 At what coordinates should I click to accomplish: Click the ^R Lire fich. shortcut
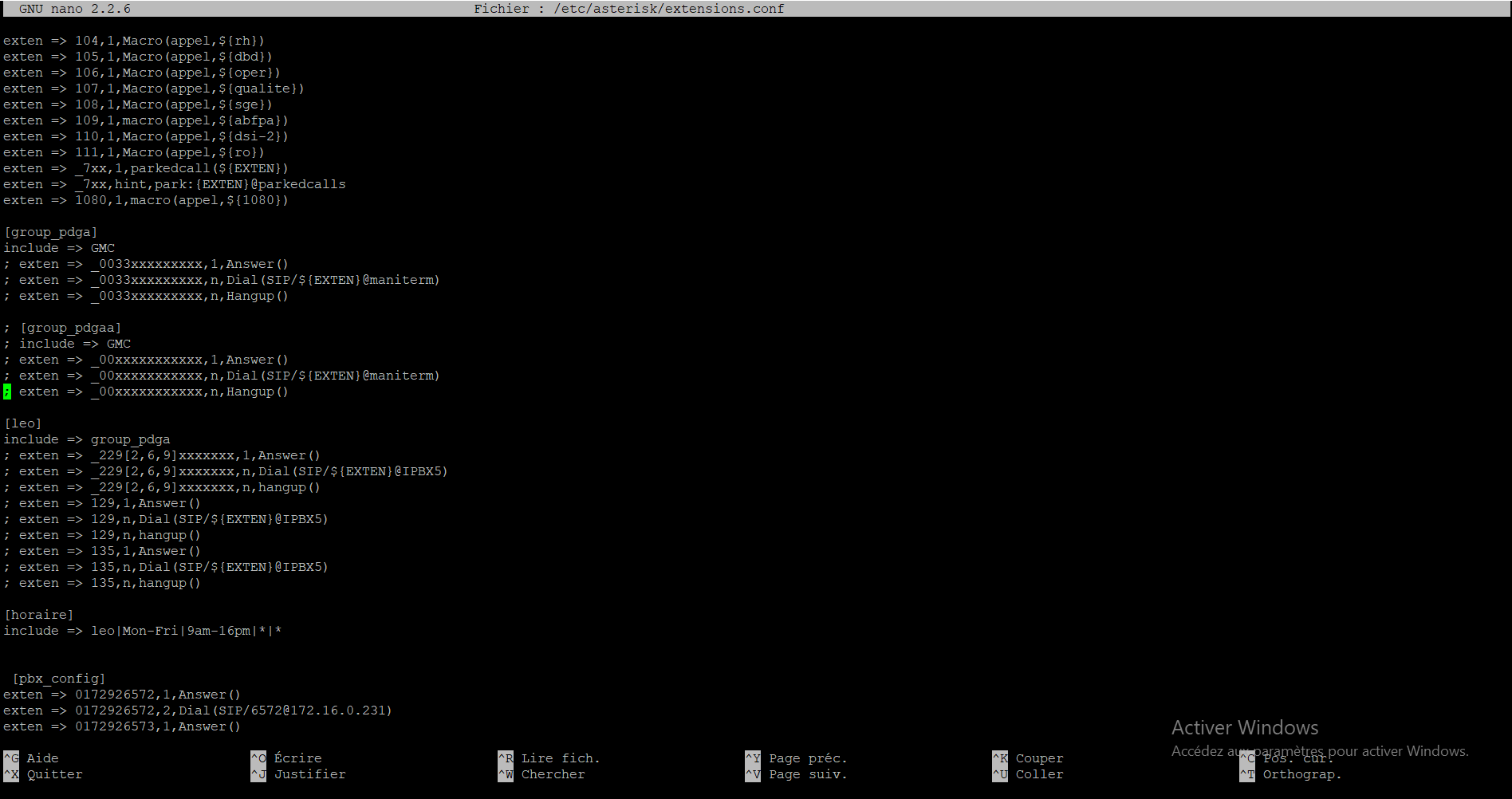click(x=549, y=758)
